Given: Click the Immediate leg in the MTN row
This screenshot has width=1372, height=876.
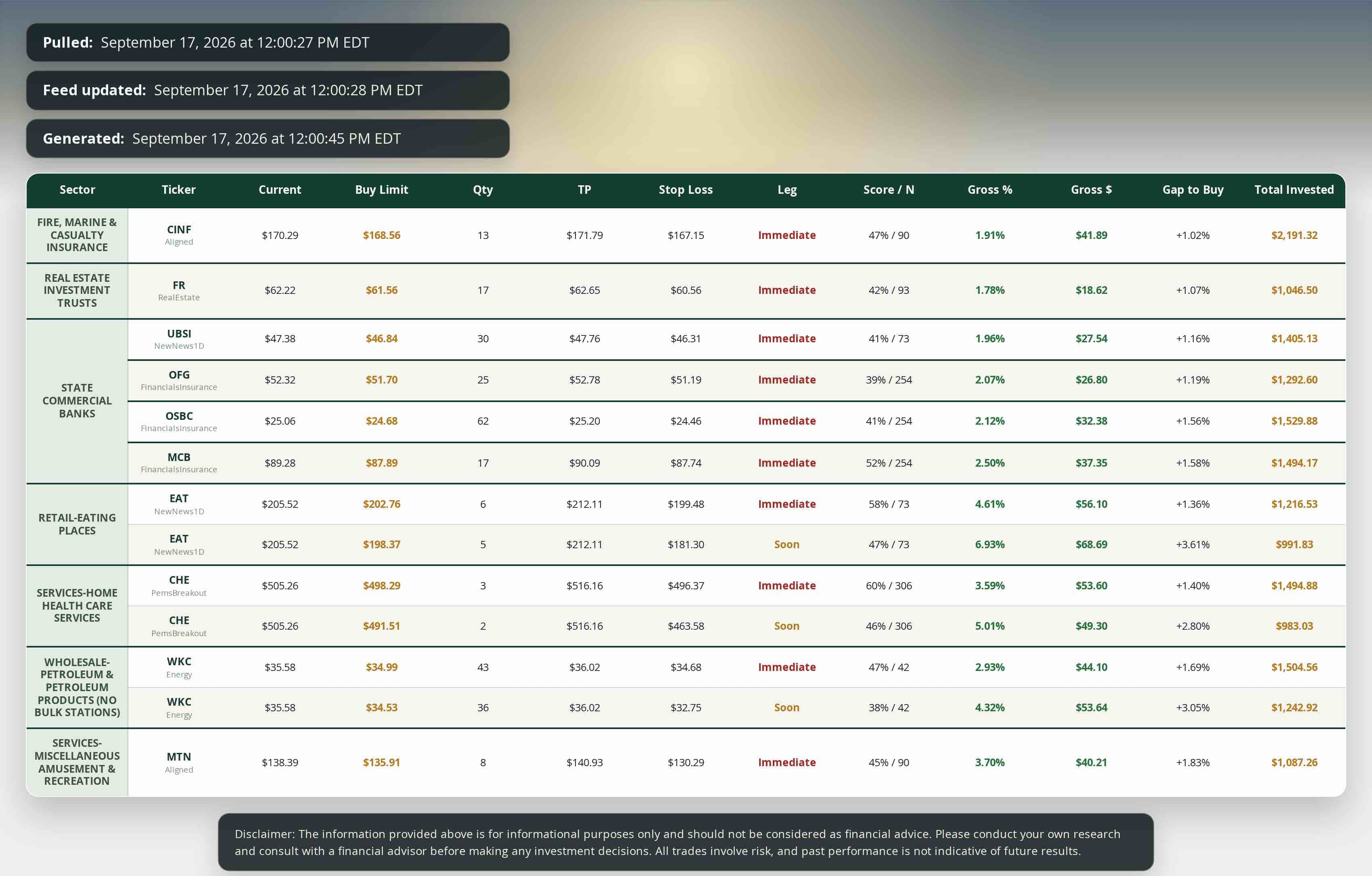Looking at the screenshot, I should click(x=787, y=762).
